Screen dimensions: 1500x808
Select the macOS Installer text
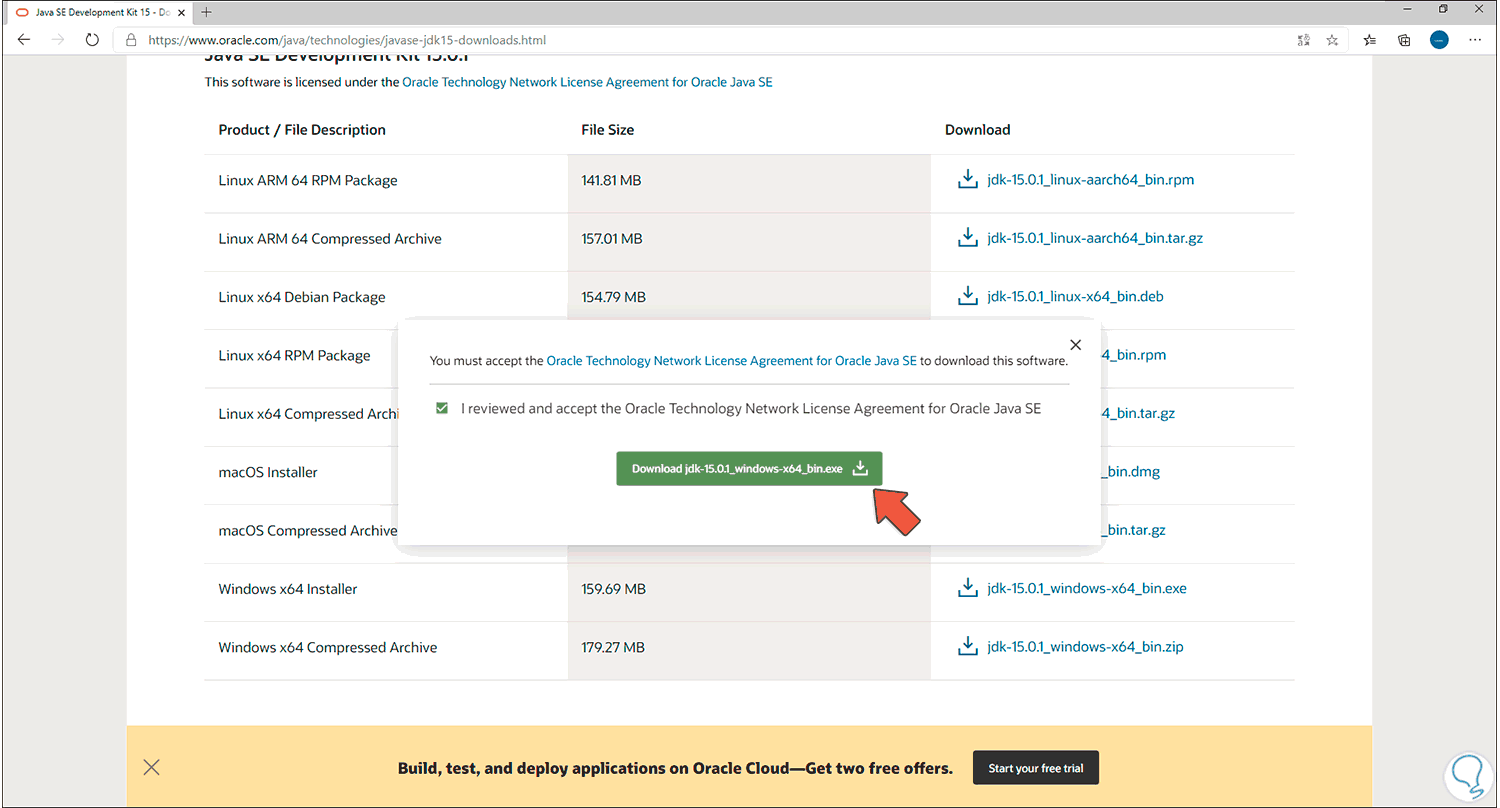tap(268, 472)
